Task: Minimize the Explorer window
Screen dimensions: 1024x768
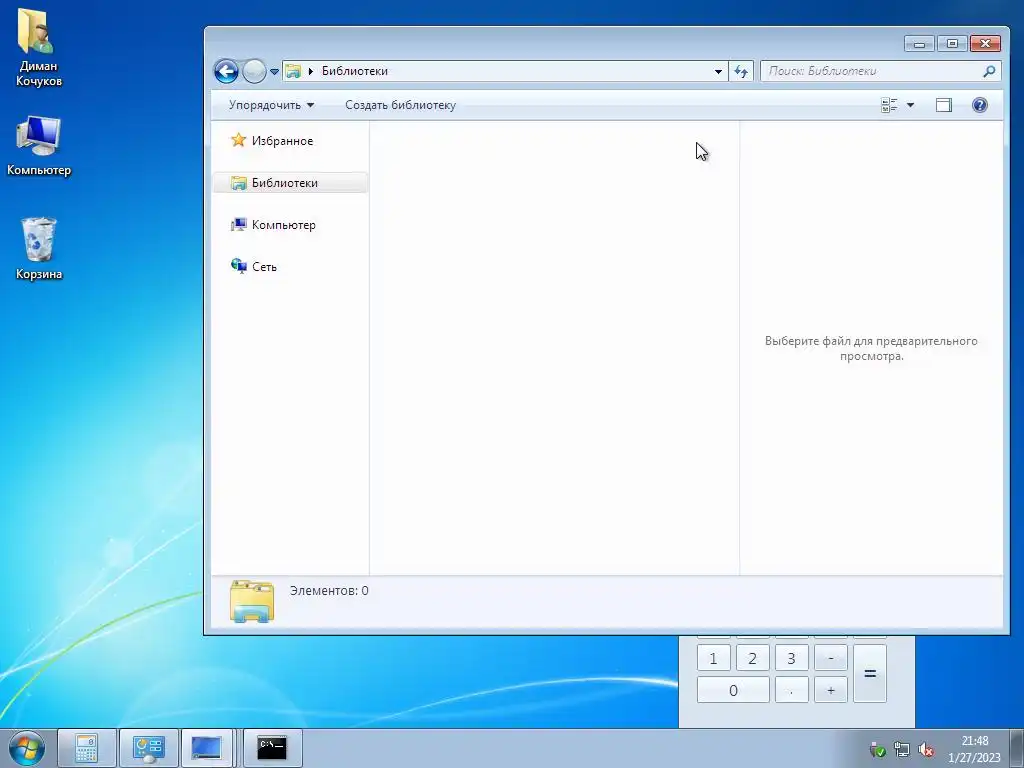Action: [x=920, y=44]
